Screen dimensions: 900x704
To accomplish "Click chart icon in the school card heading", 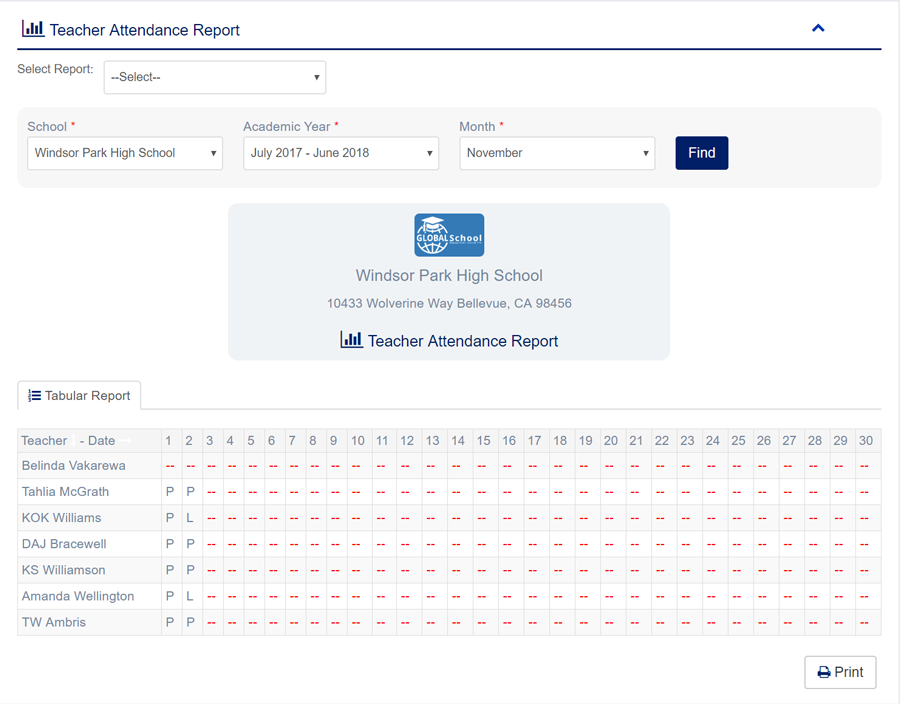I will pyautogui.click(x=351, y=340).
